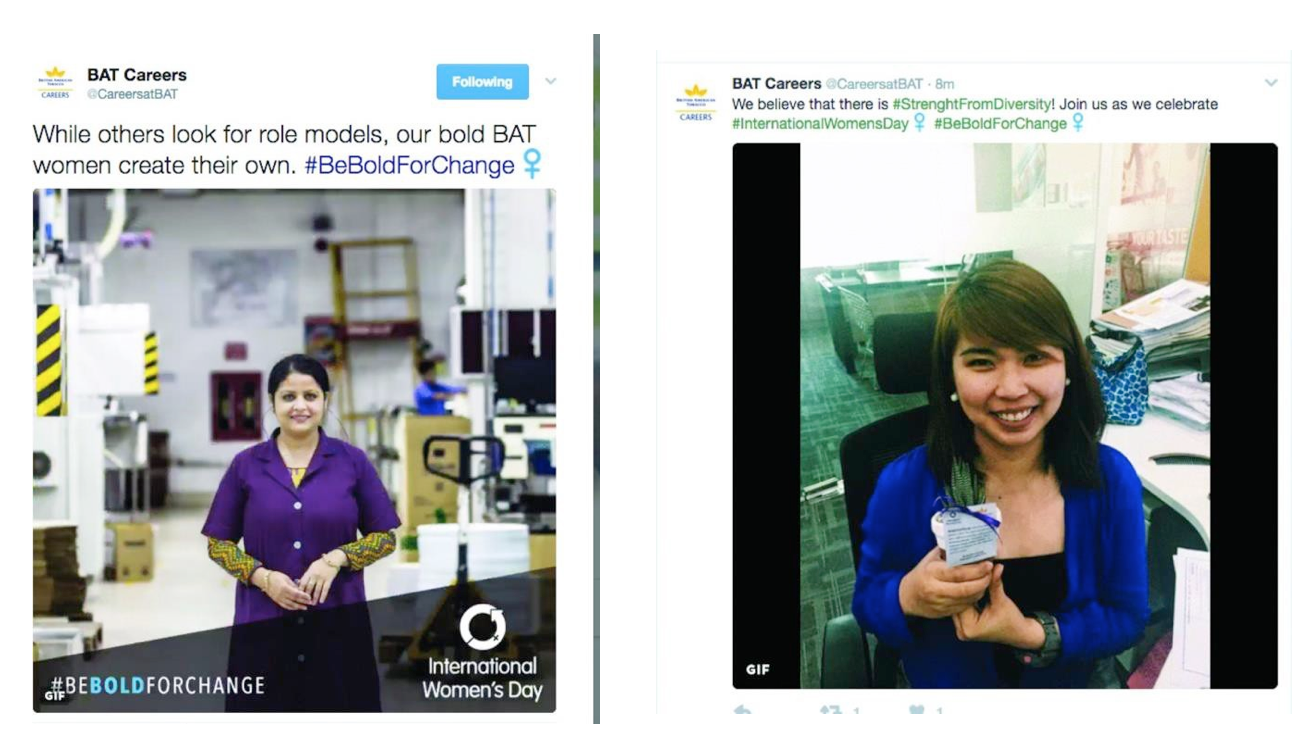
Task: Click female symbol after #BeBoldForChange in left tweet
Action: 532,163
